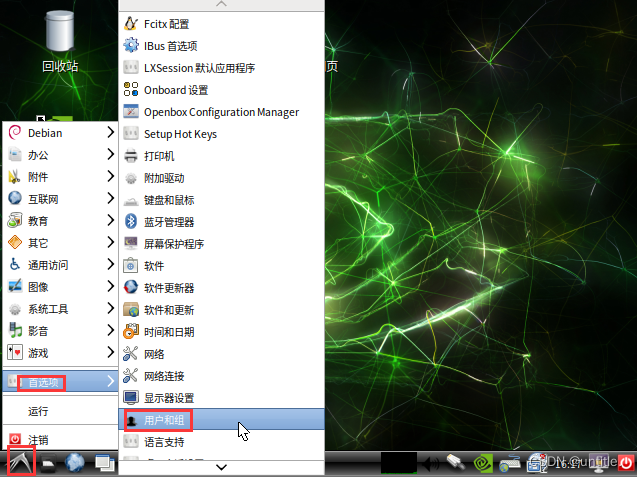Screen dimensions: 637x477
Task: Select 运行 from the start menu
Action: pos(60,411)
